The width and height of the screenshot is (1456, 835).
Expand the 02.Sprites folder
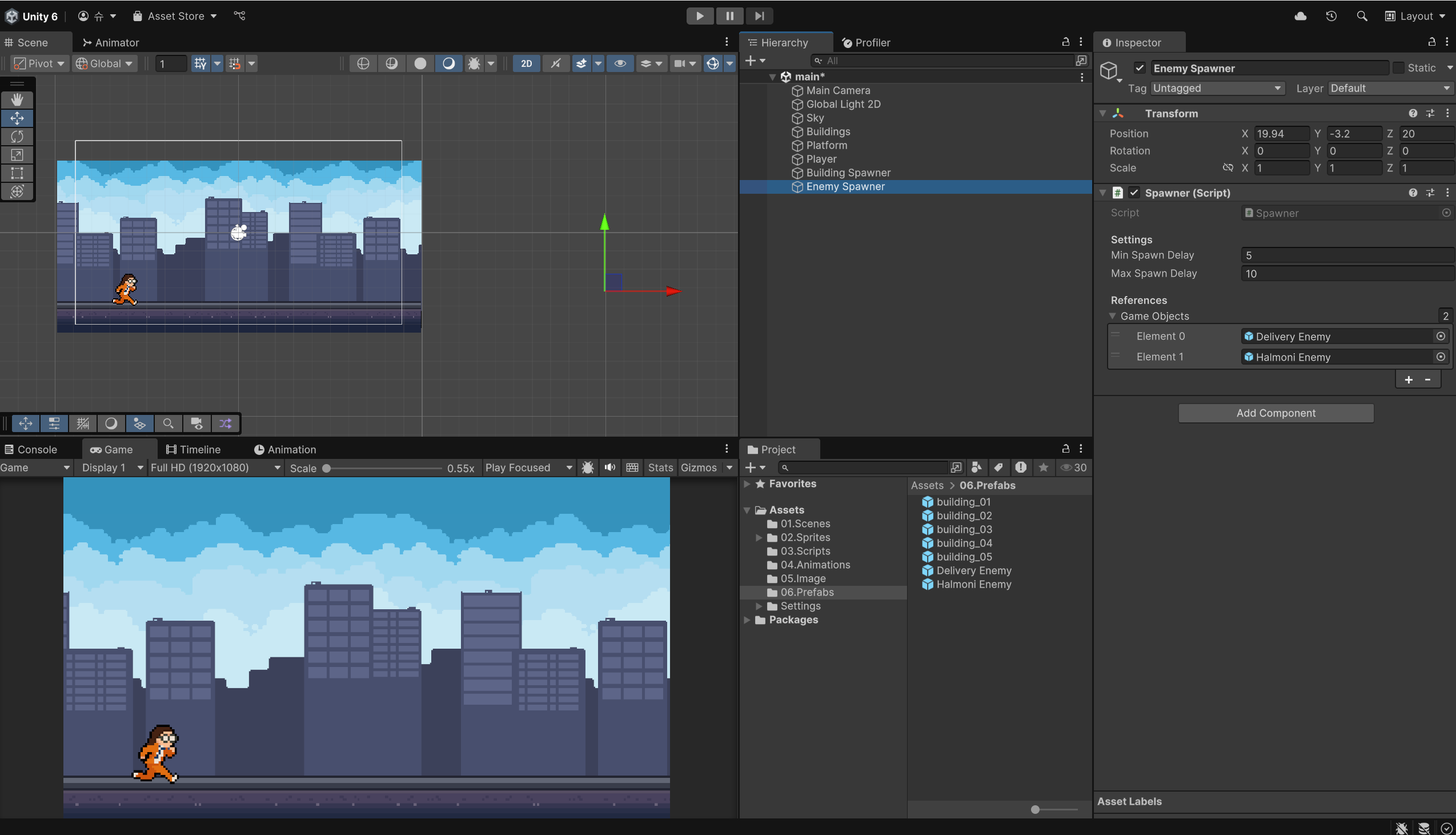(x=759, y=537)
